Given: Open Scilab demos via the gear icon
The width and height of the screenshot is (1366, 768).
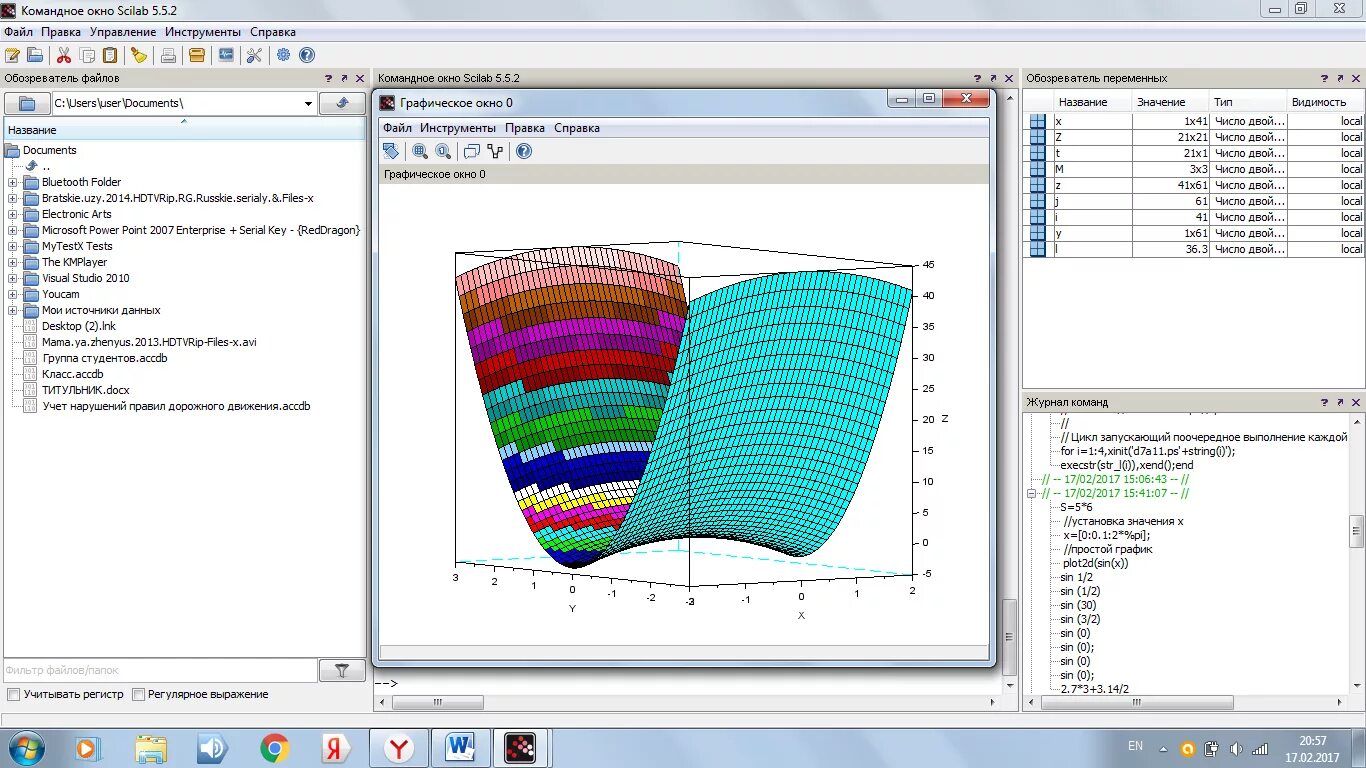Looking at the screenshot, I should tap(284, 55).
